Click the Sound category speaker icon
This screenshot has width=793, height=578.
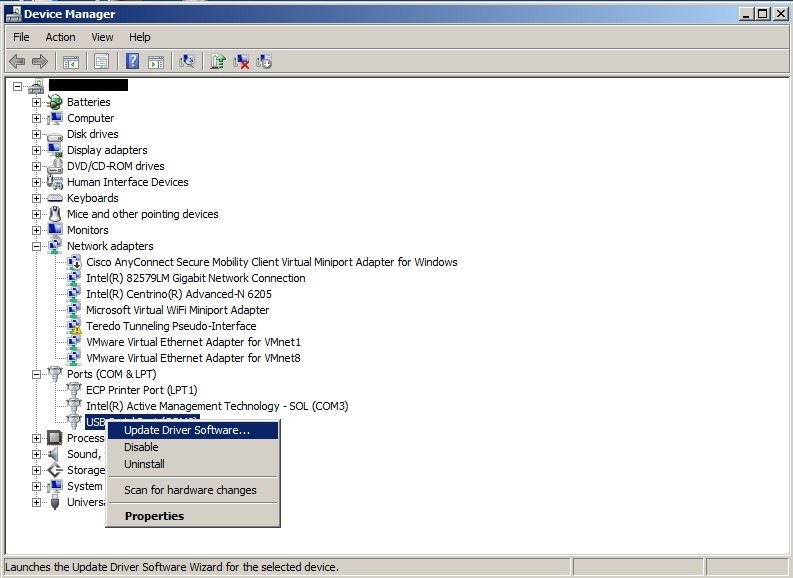click(x=54, y=454)
